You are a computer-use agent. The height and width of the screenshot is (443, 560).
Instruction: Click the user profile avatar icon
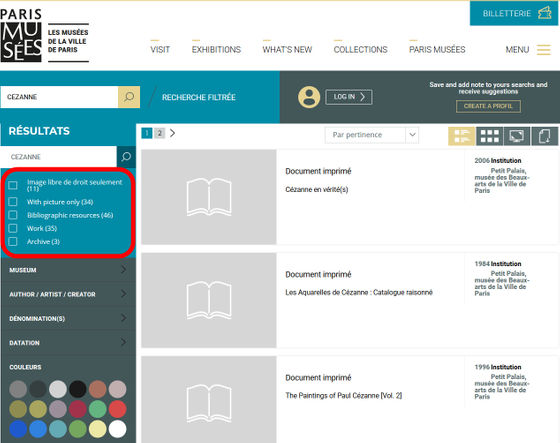(x=309, y=97)
